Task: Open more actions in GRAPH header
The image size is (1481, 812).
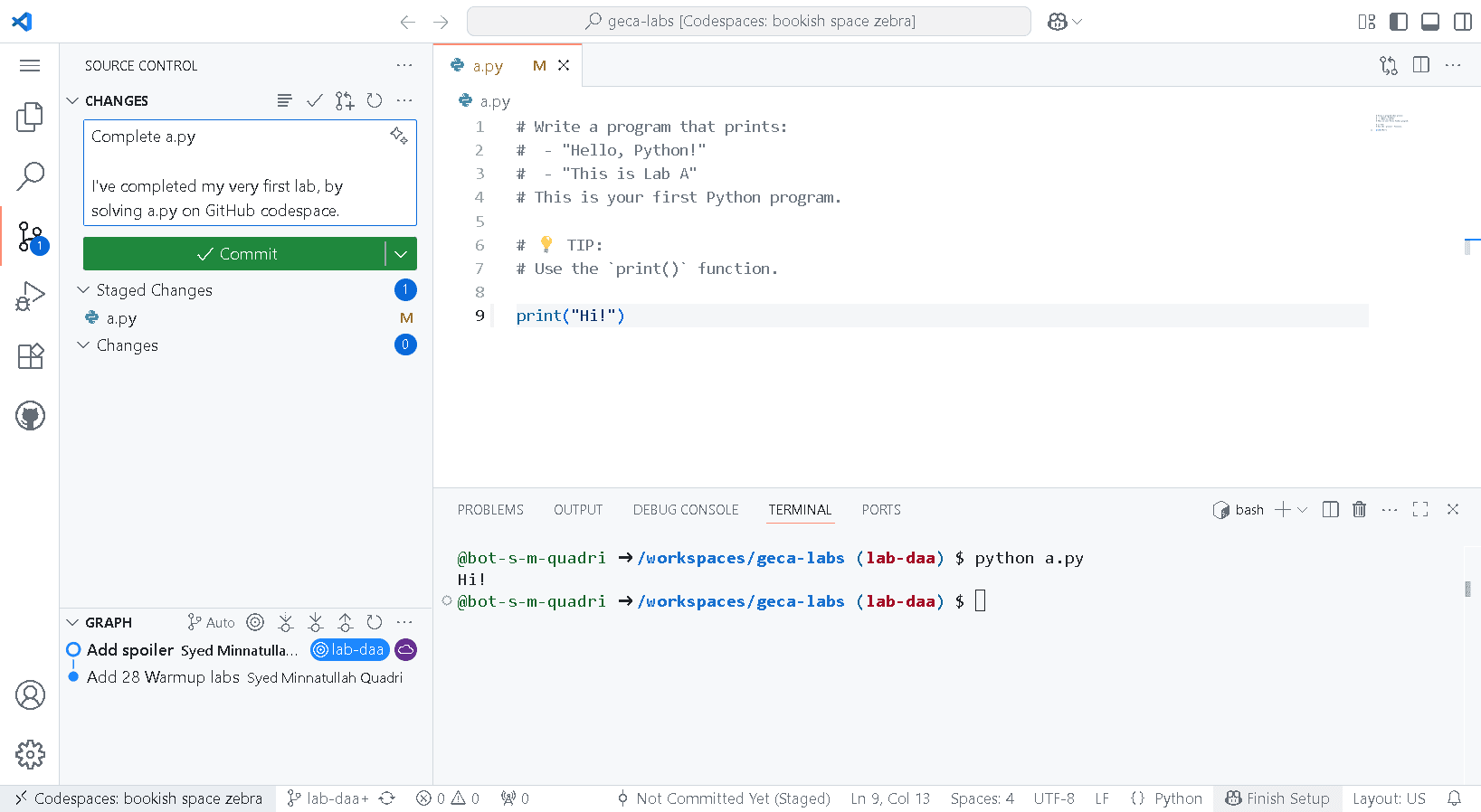Action: pyautogui.click(x=404, y=622)
